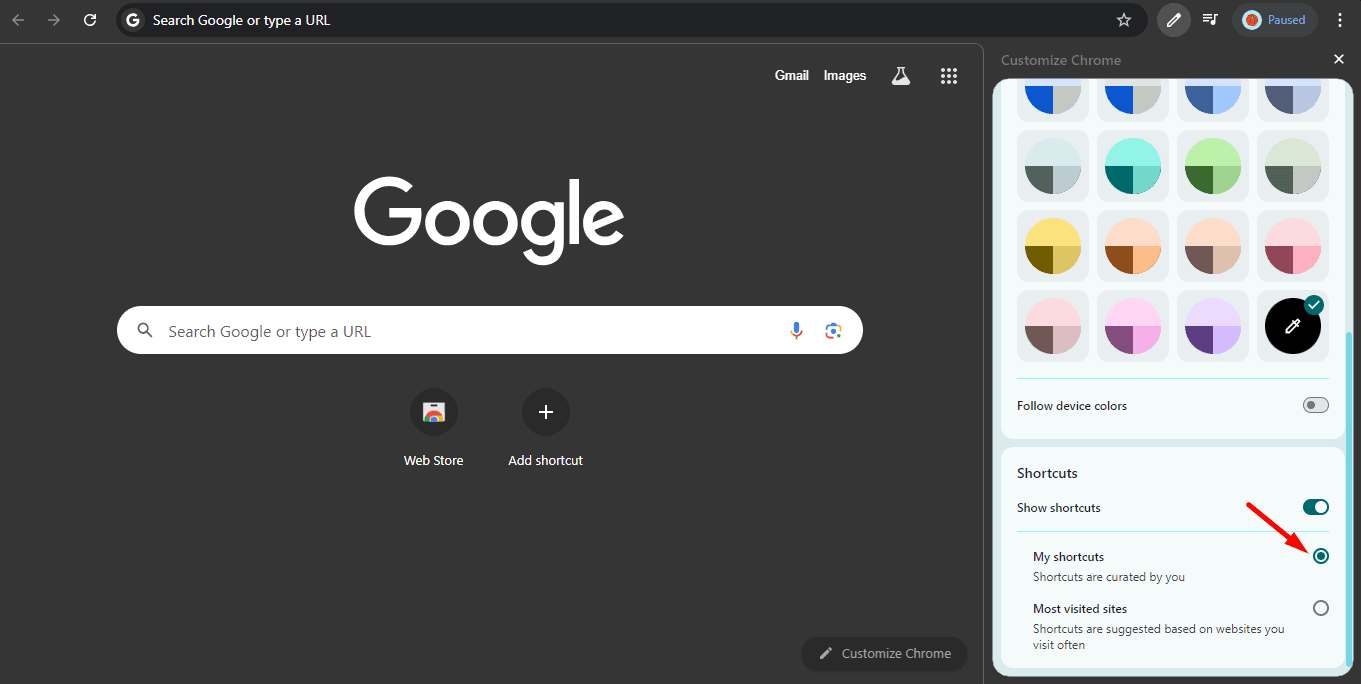The width and height of the screenshot is (1361, 684).
Task: Open the Google apps grid
Action: (x=949, y=76)
